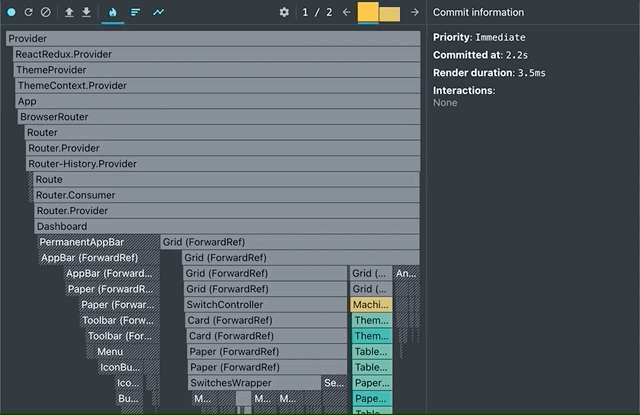Select the truncated AppBar (Forward... bar

click(112, 273)
